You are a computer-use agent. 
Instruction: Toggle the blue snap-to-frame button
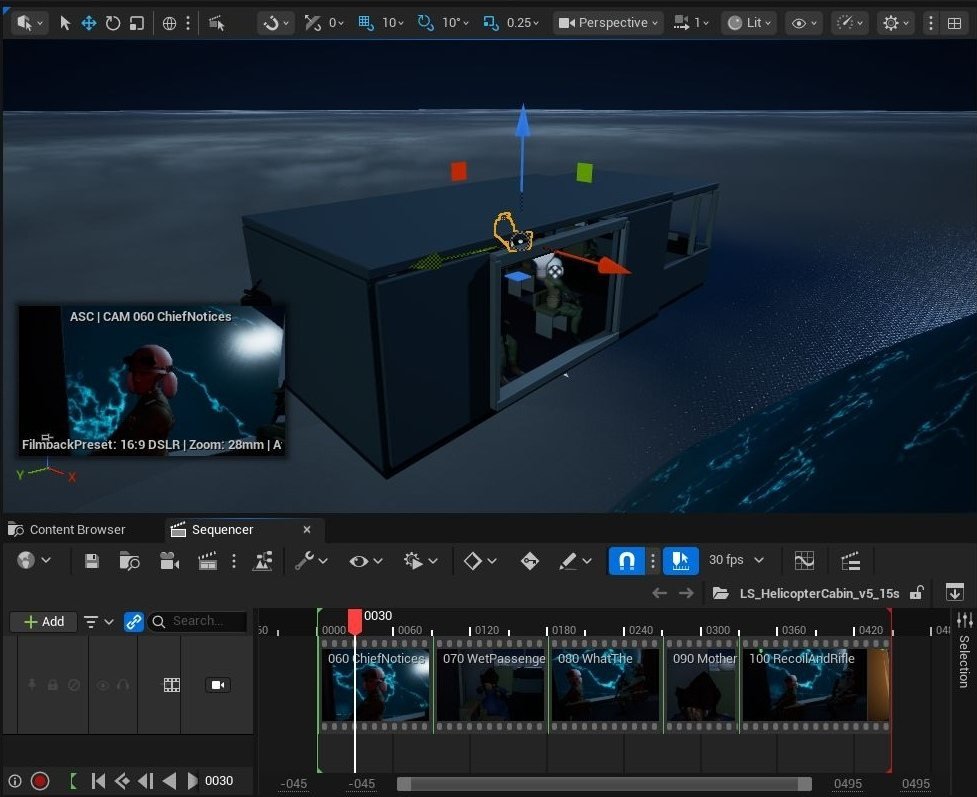[x=680, y=561]
